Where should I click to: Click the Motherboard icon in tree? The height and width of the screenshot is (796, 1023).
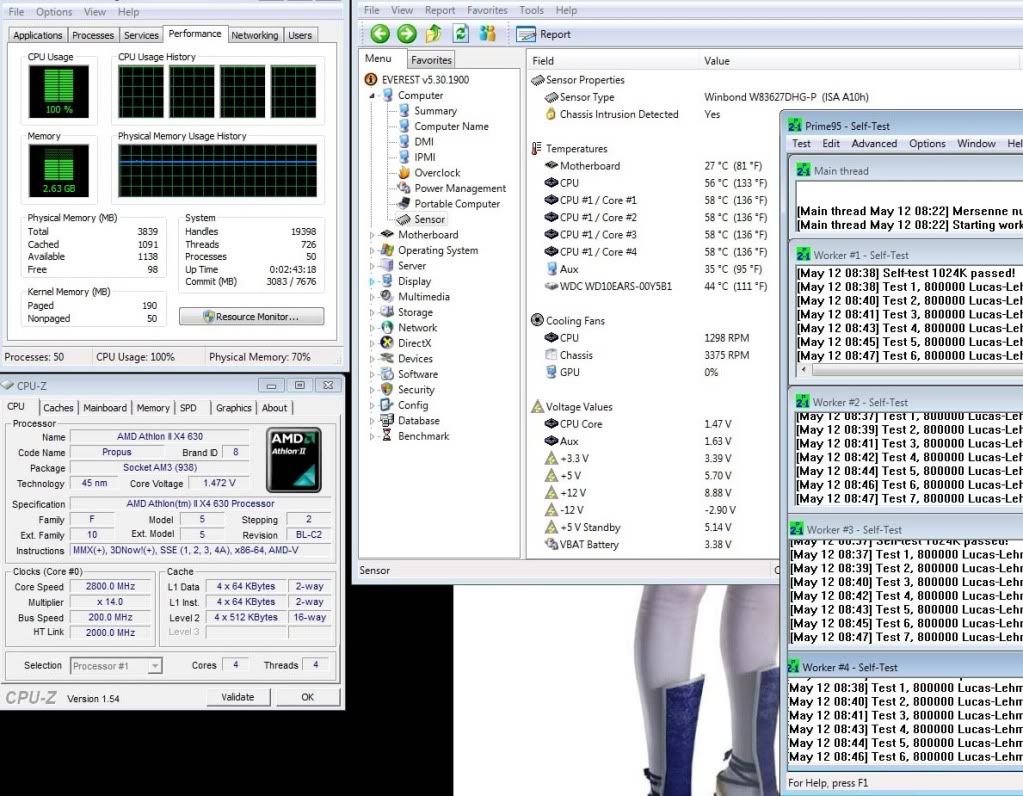(388, 234)
